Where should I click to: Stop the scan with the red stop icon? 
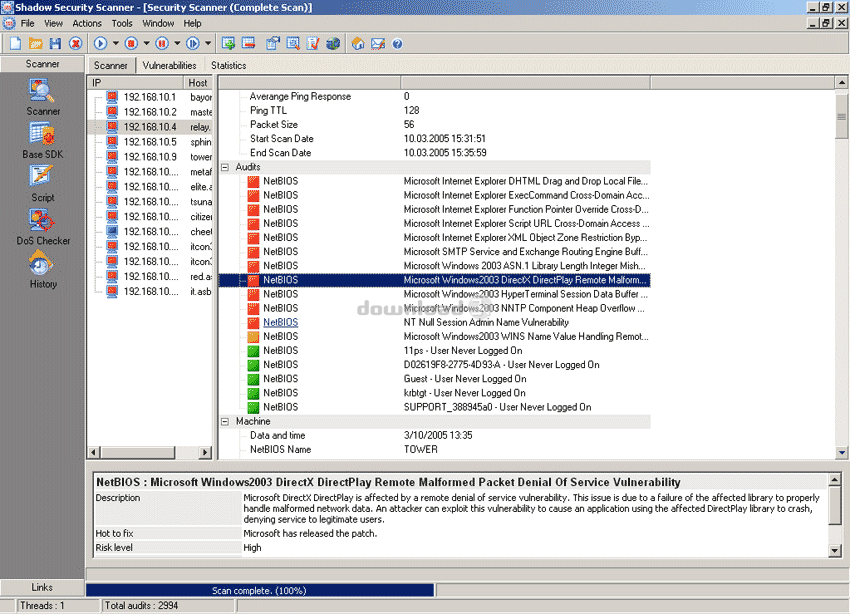(x=131, y=43)
